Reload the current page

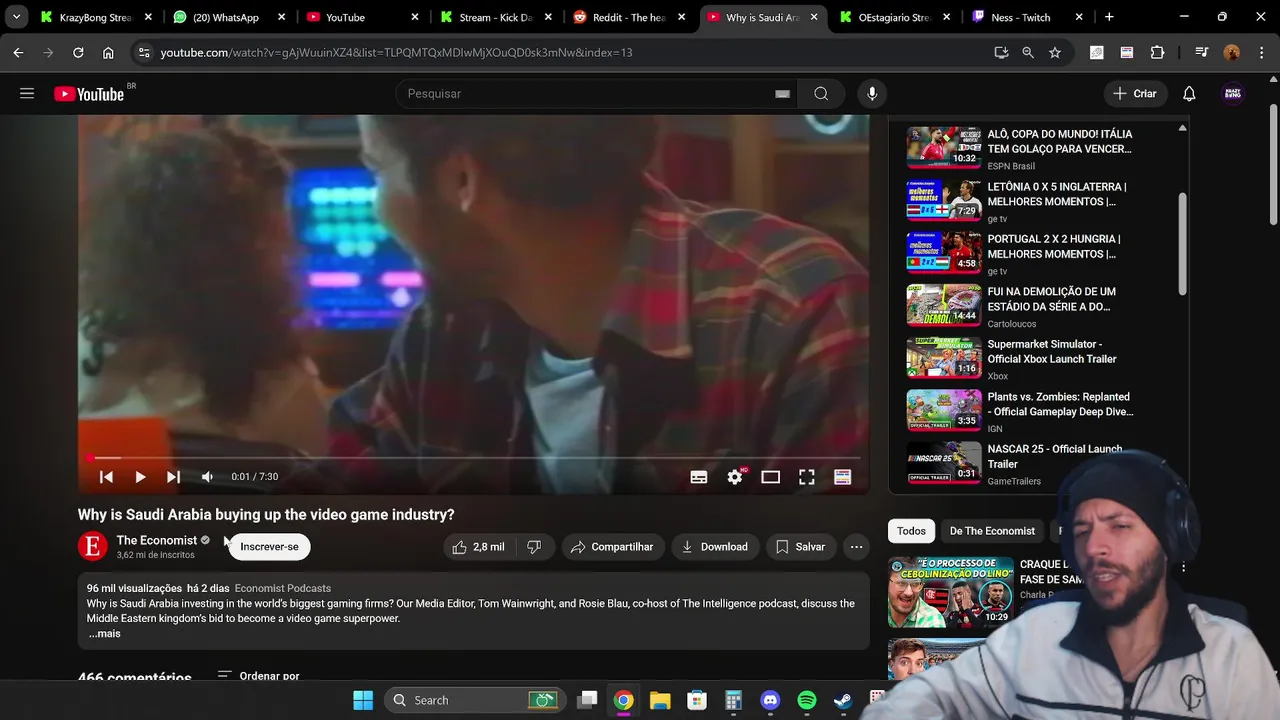tap(78, 52)
